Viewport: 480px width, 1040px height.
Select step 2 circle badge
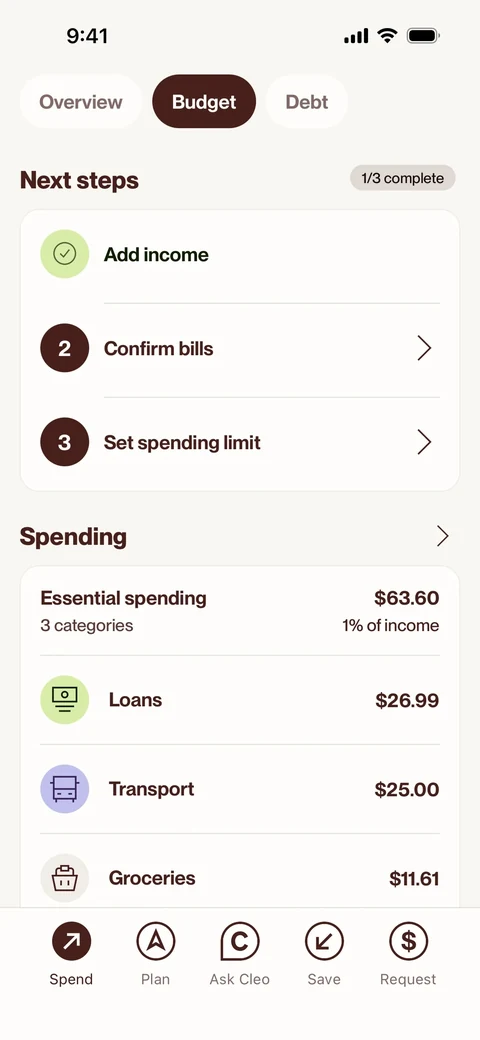64,348
